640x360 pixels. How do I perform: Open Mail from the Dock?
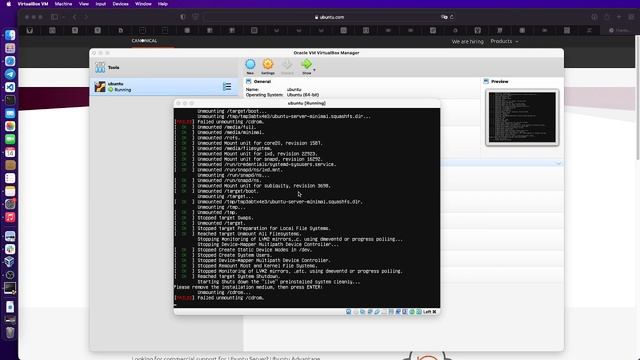[10, 113]
